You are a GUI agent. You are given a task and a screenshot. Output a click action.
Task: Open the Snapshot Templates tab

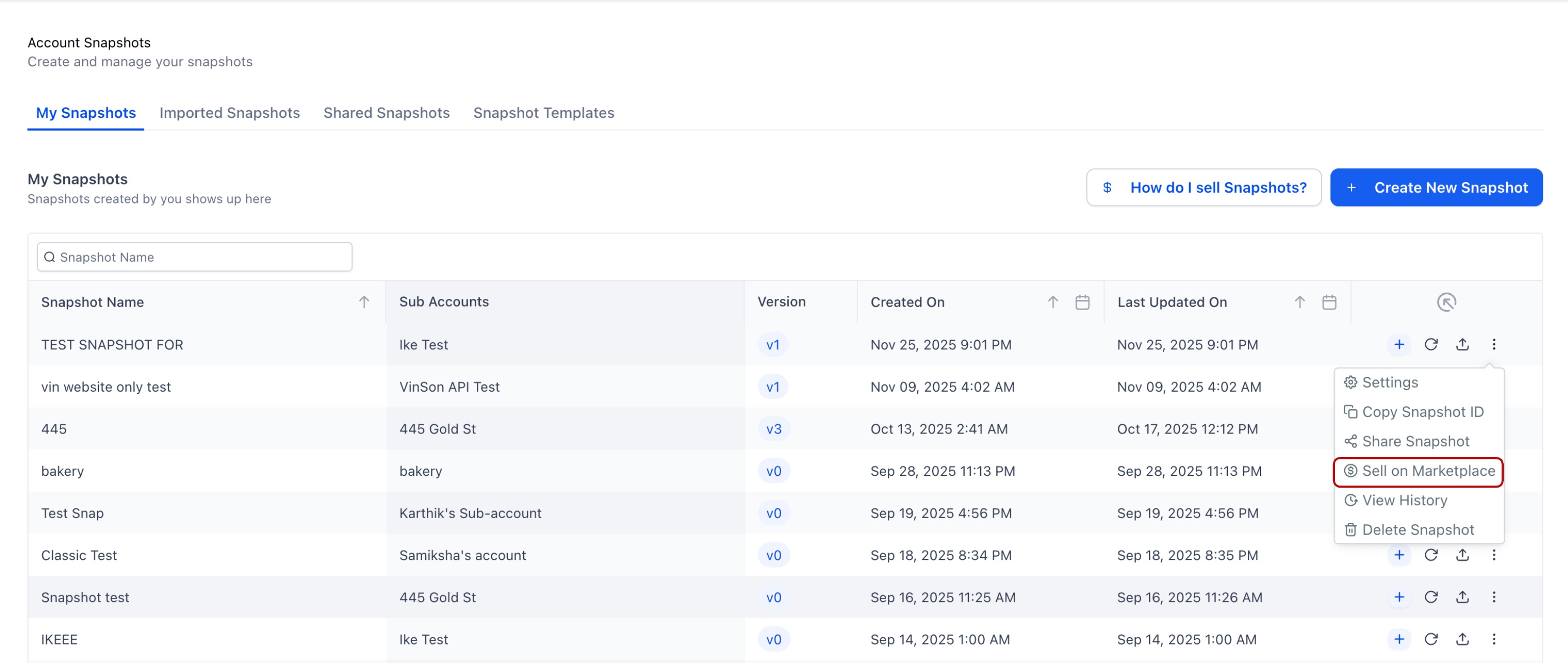tap(544, 113)
